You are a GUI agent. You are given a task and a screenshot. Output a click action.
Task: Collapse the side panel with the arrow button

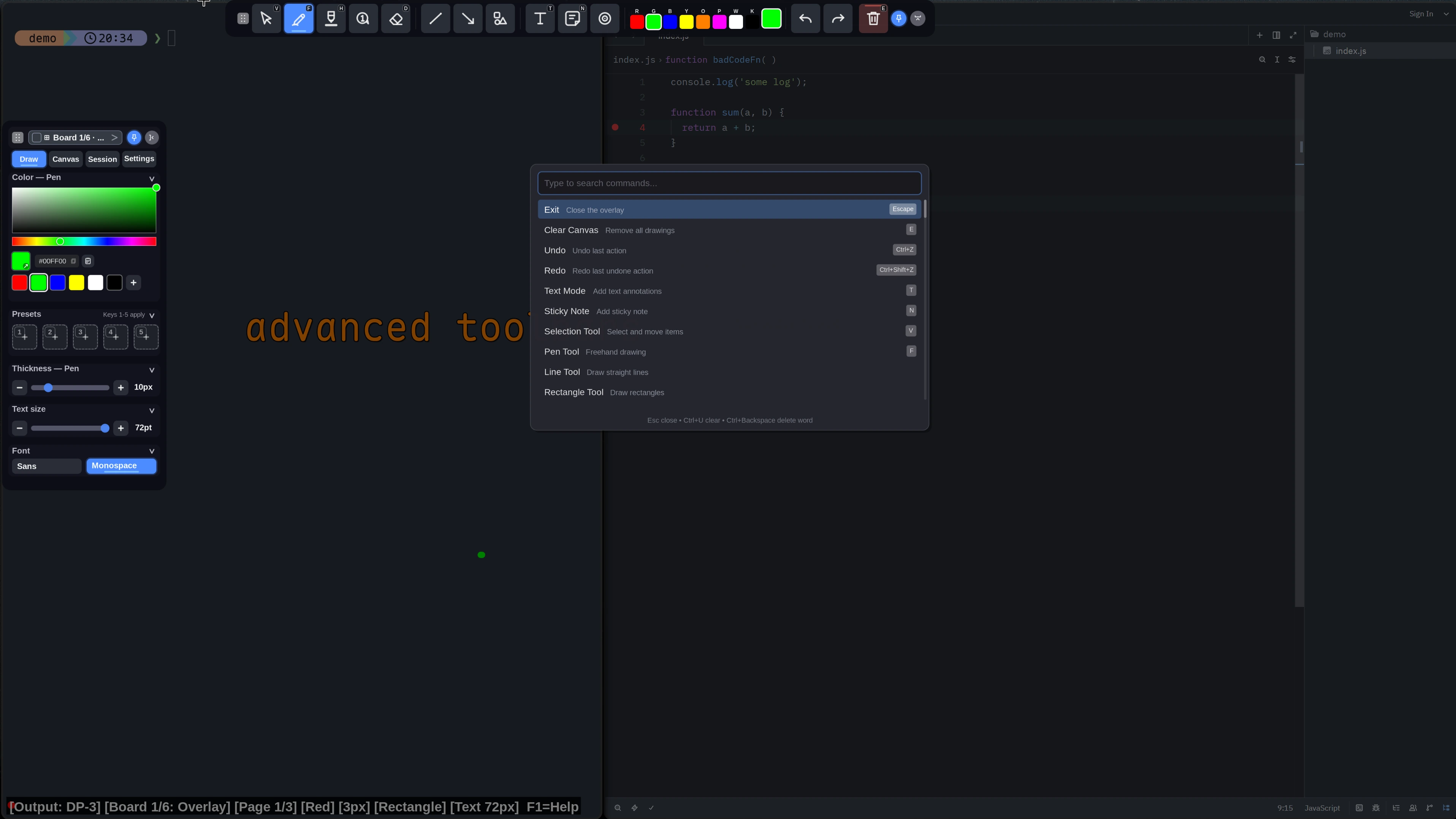(x=152, y=137)
